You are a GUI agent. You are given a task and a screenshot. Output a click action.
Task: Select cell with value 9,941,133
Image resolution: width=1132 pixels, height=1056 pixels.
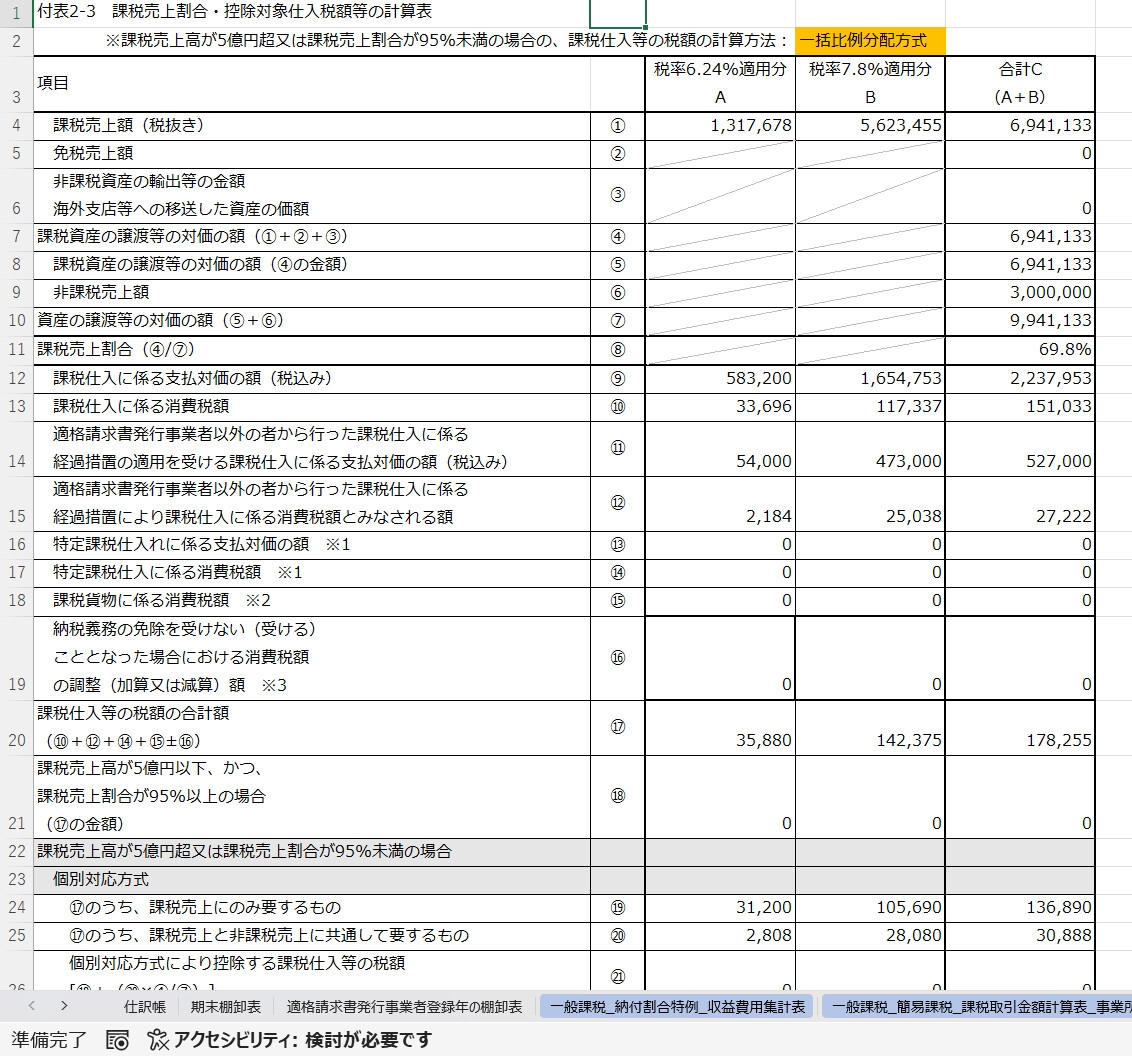1020,321
